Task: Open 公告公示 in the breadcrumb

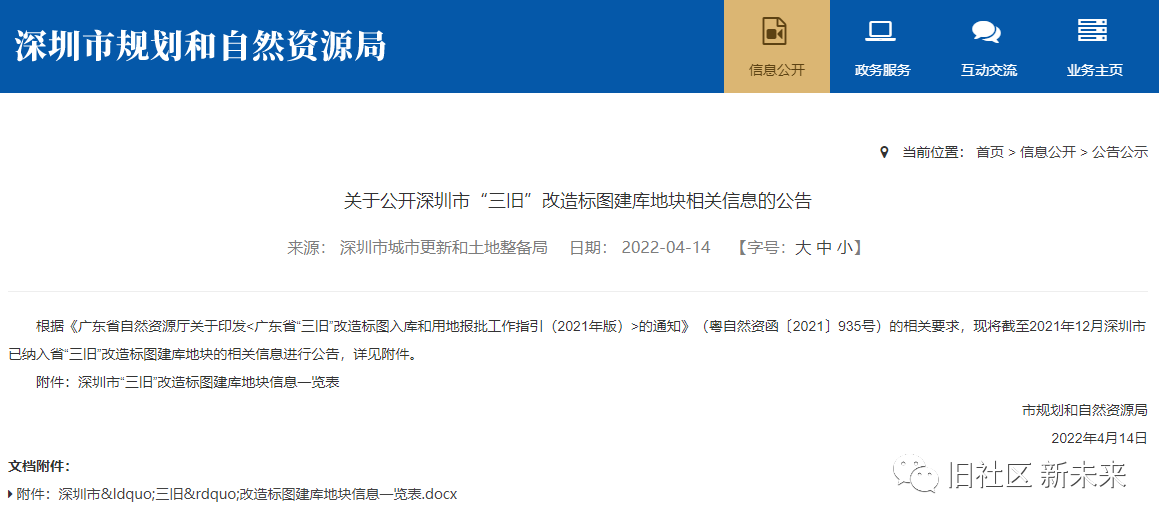Action: tap(1119, 152)
